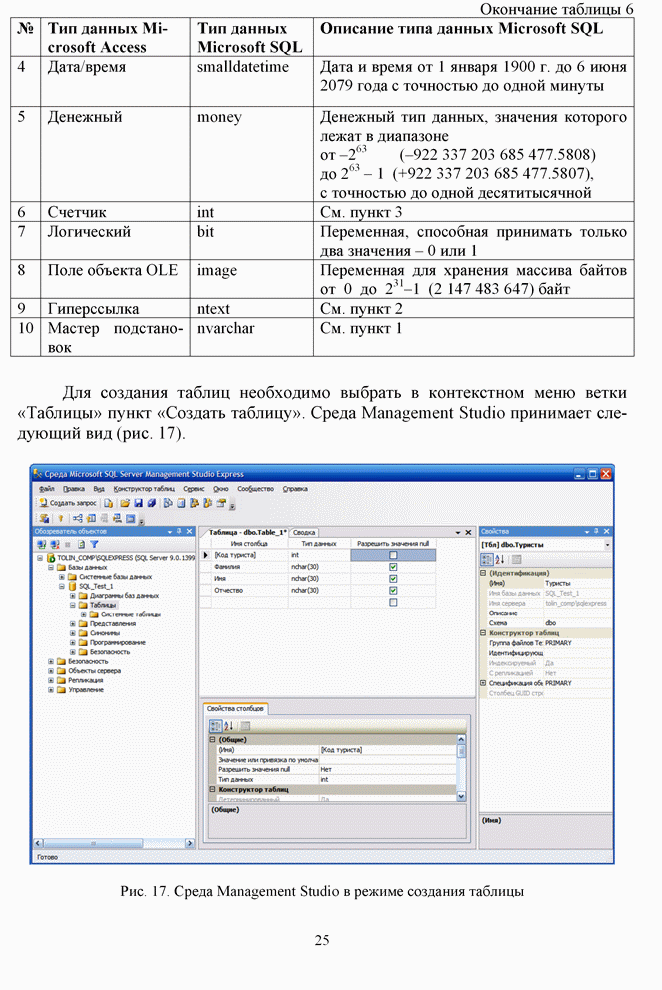Uncheck allow null for 'Отчество' column
Image resolution: width=662 pixels, height=990 pixels.
(x=393, y=591)
